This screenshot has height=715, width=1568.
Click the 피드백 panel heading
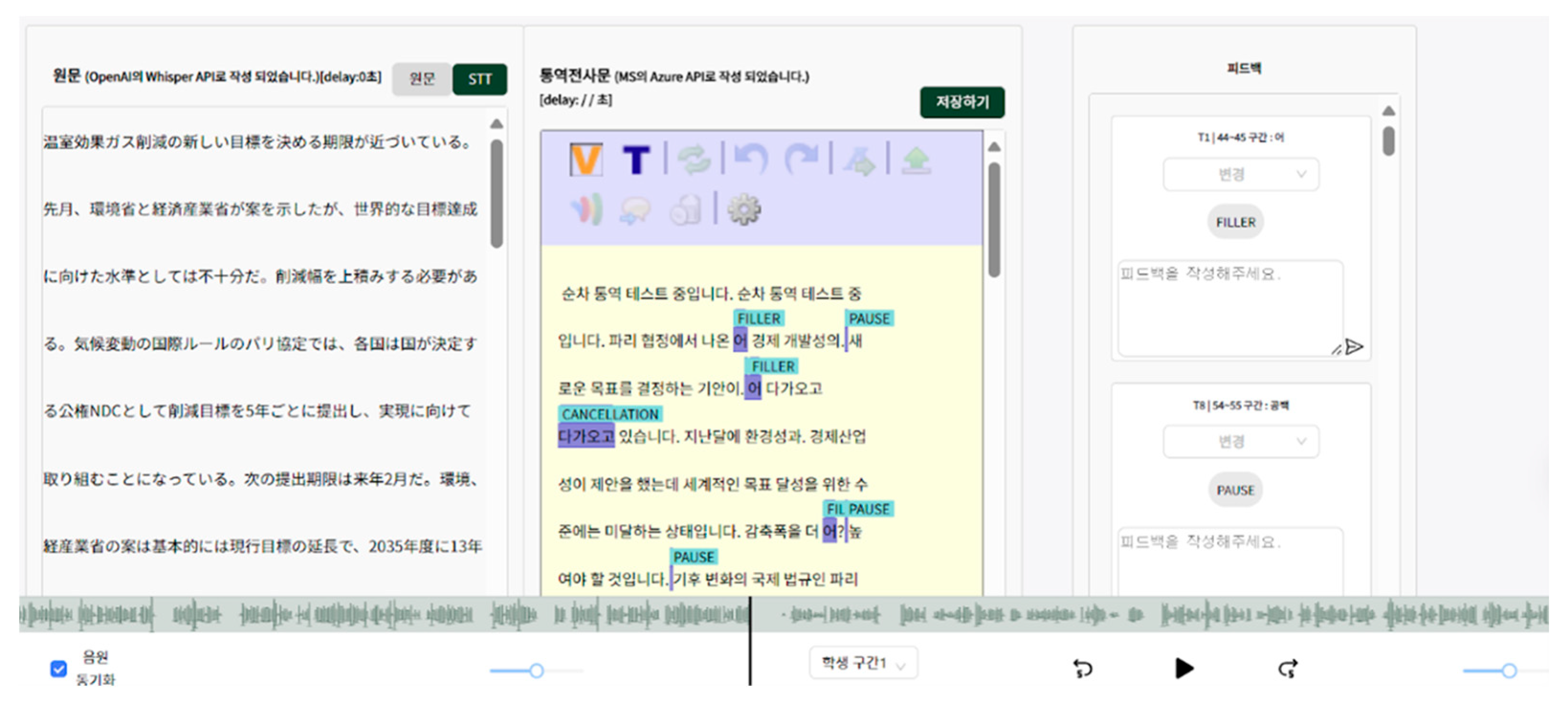(x=1244, y=68)
